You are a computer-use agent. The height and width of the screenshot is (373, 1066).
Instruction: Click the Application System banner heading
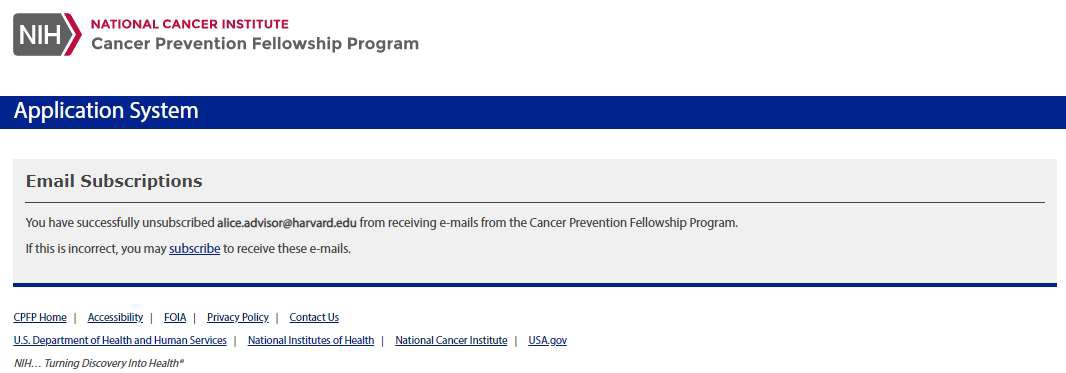click(x=106, y=111)
